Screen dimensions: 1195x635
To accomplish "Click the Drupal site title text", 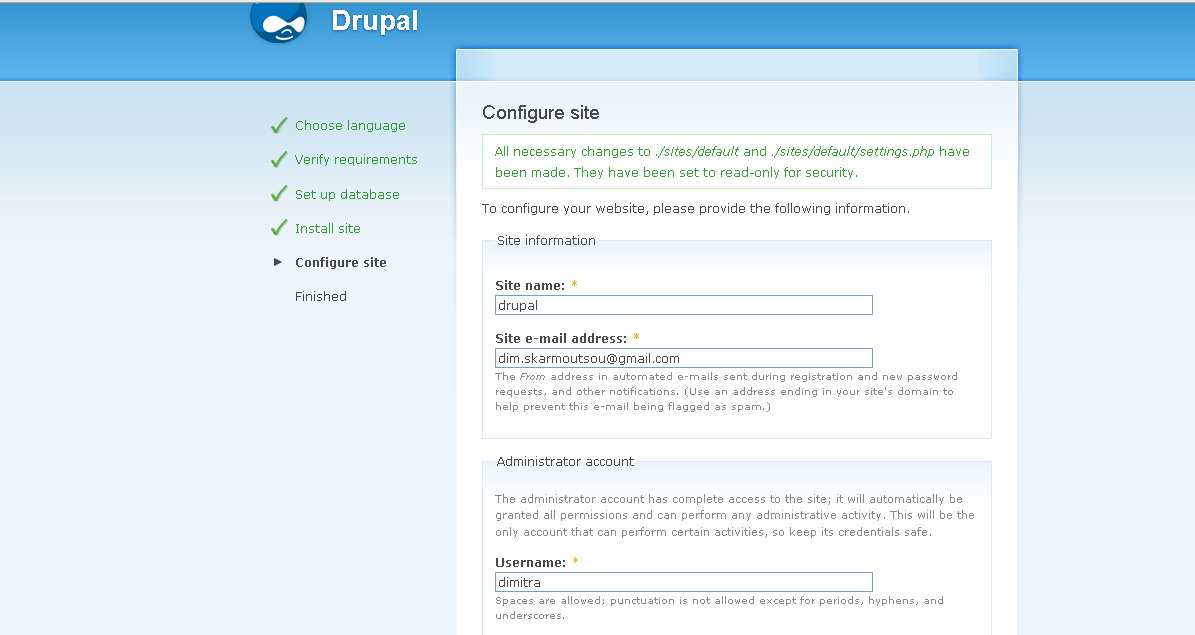I will coord(374,21).
